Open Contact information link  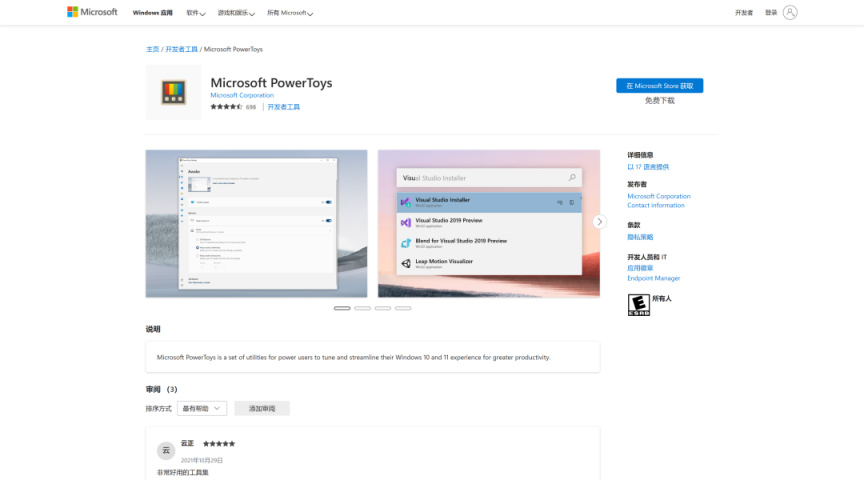(x=656, y=205)
